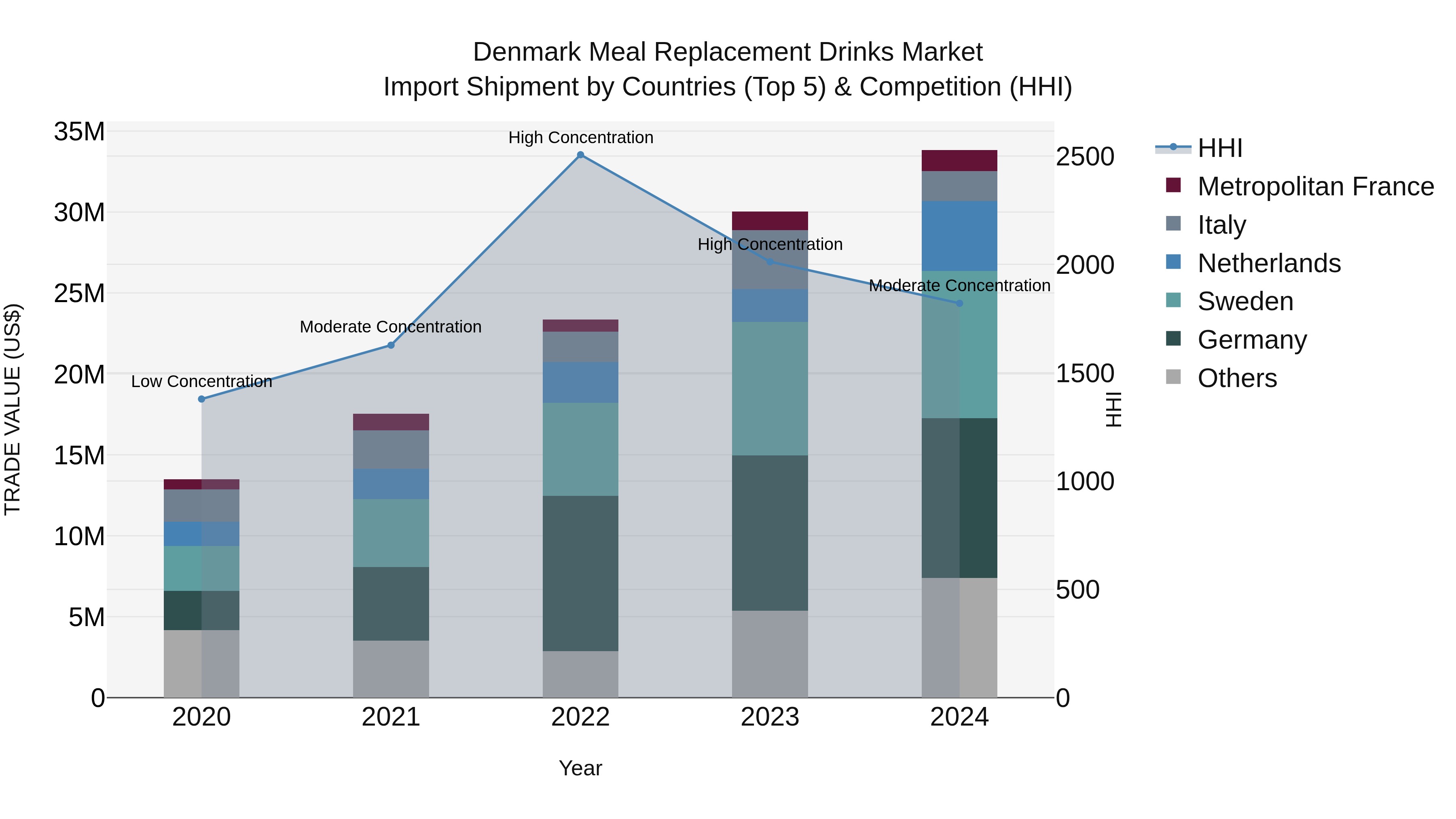
Task: Click subtitle 'Import Shipment by Countries (Top 5) & Competition (HHI)'
Action: pos(728,87)
